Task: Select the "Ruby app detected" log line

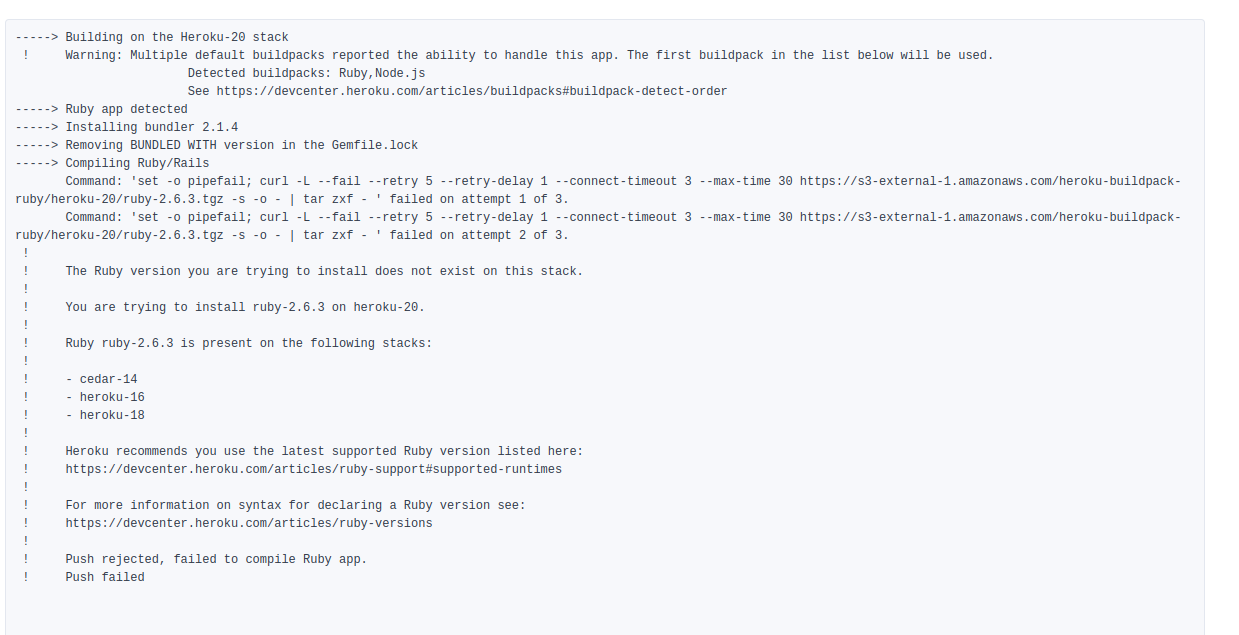Action: pos(126,109)
